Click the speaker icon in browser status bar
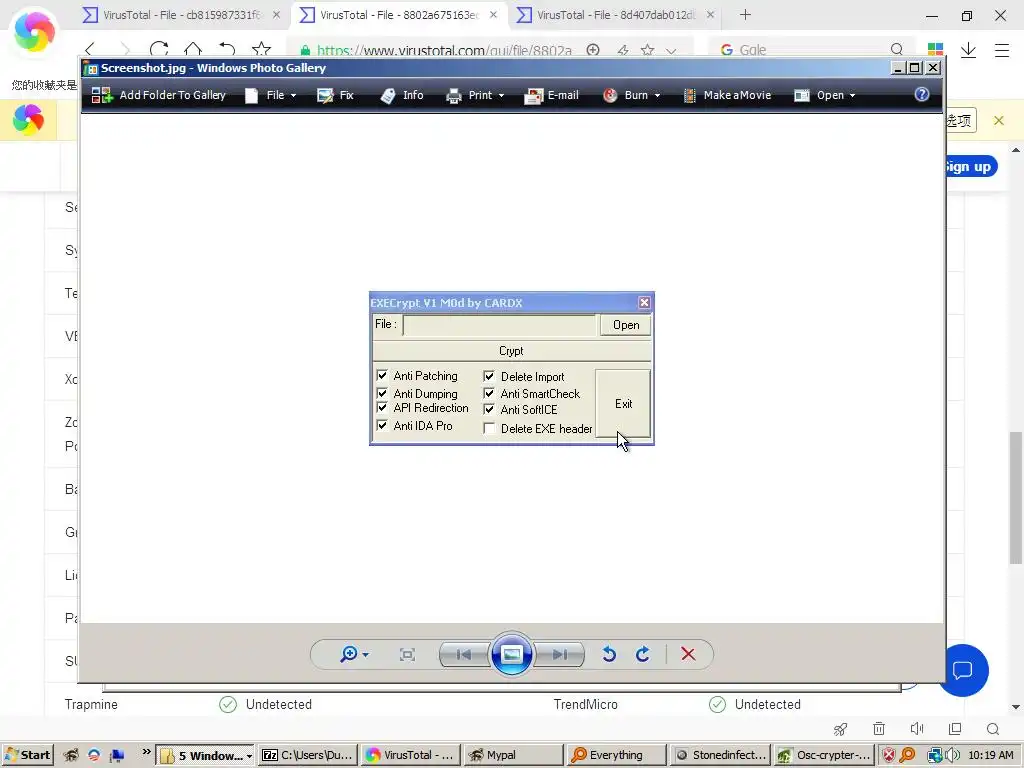 pos(917,728)
